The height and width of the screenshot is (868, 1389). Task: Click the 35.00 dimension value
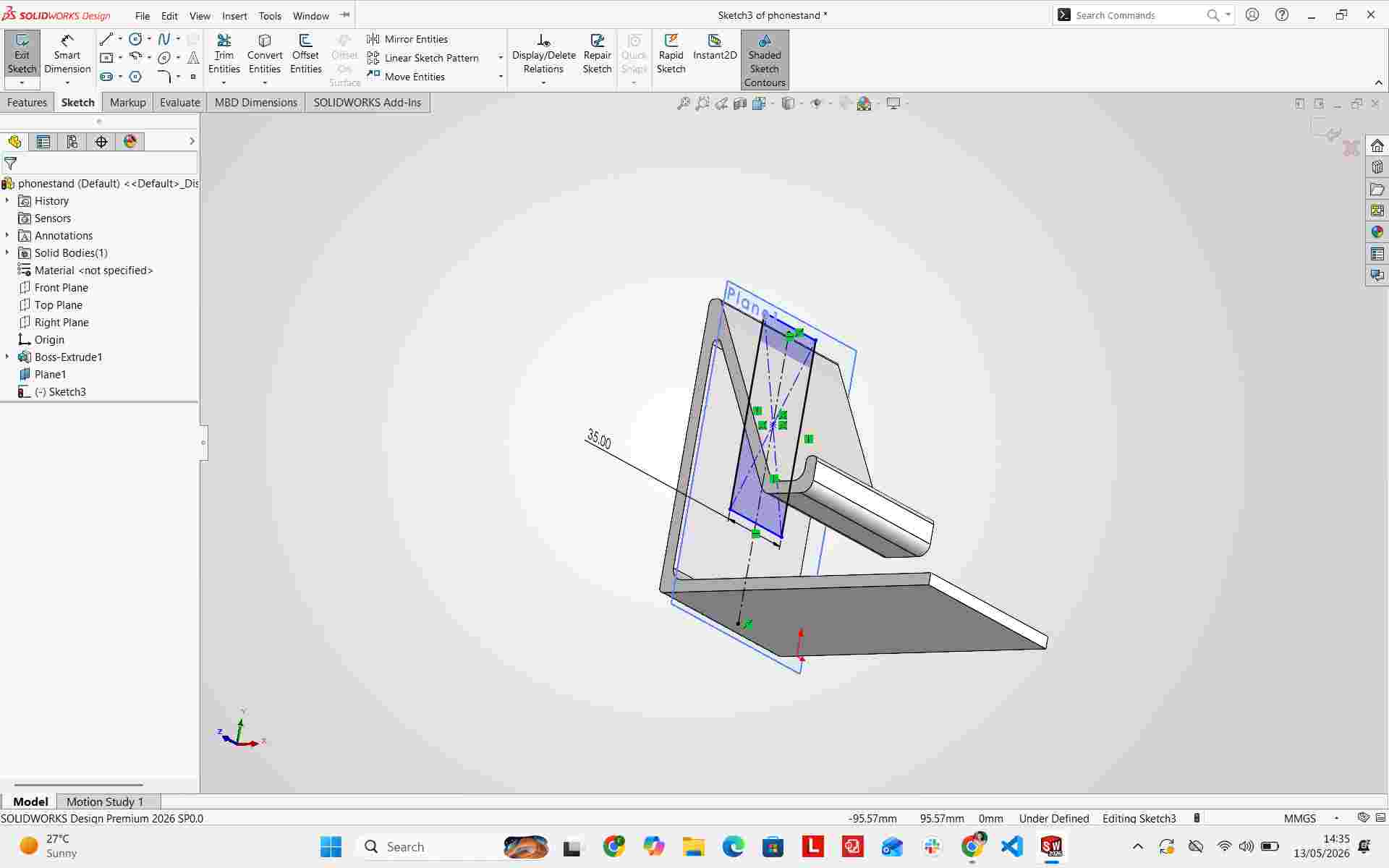click(x=599, y=438)
